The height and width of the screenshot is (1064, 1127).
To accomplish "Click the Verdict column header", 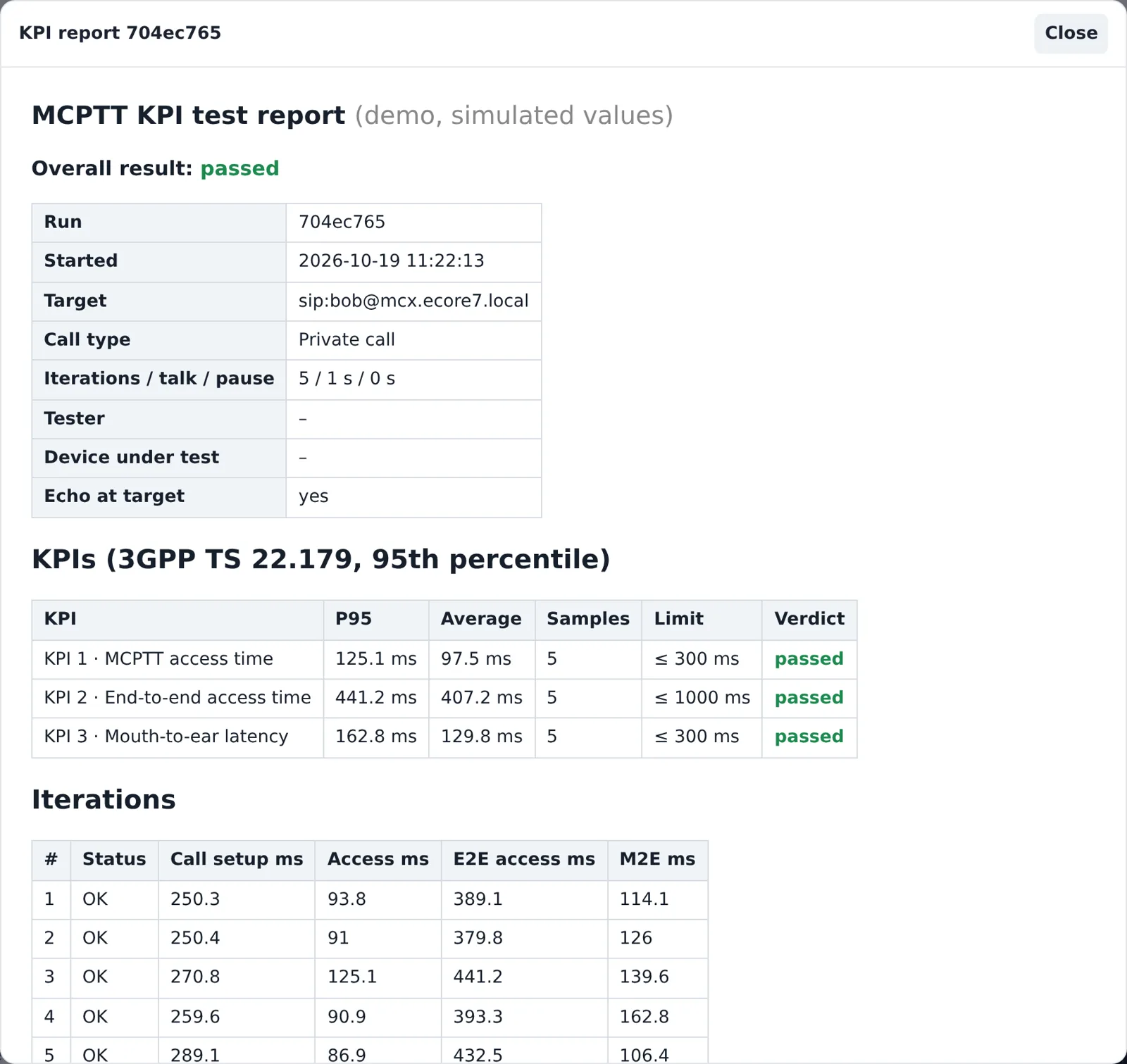I will pos(809,619).
